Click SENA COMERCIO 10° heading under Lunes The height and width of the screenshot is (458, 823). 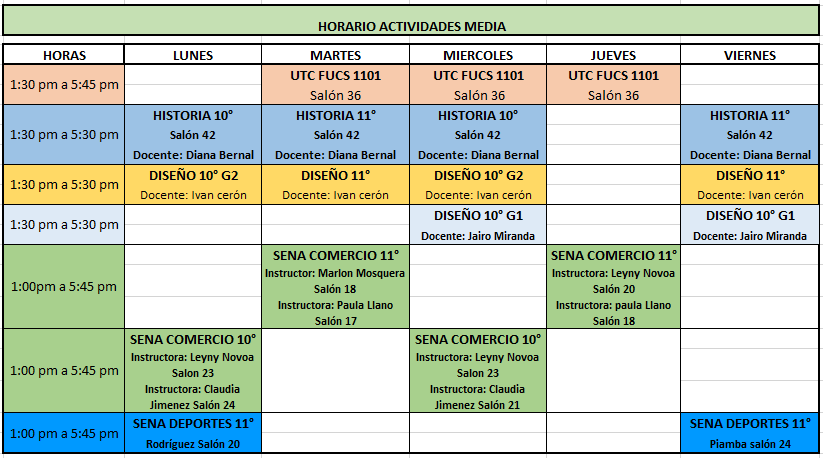[193, 339]
